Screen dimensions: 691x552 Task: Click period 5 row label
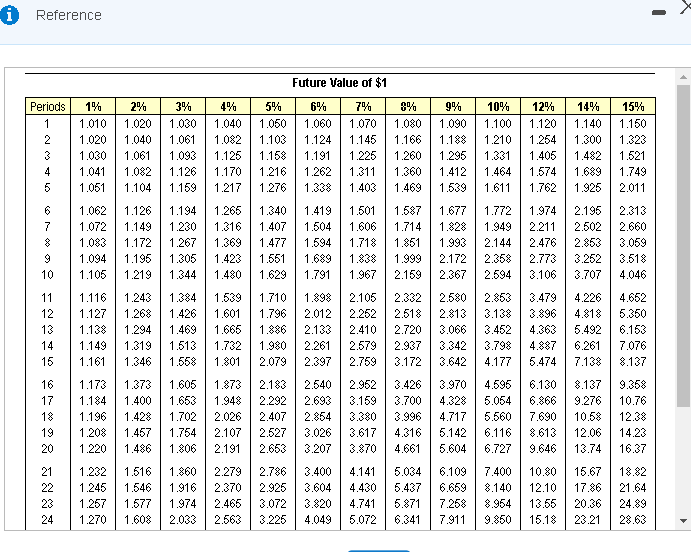pos(47,188)
